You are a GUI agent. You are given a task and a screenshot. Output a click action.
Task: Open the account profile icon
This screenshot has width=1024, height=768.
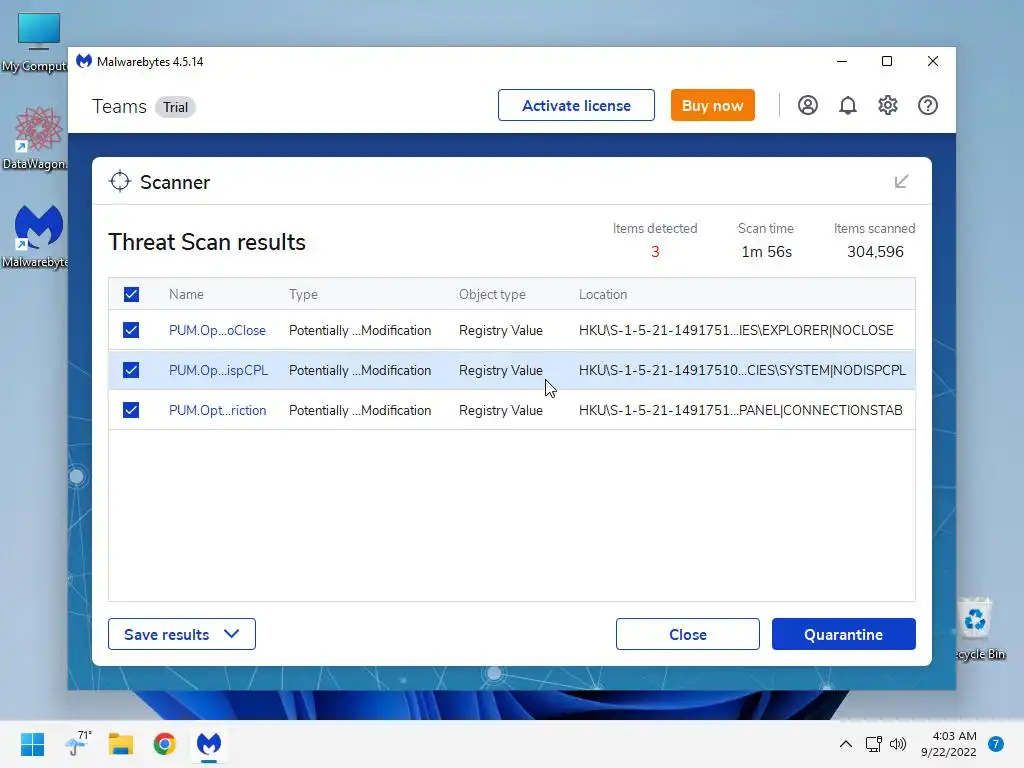tap(808, 105)
